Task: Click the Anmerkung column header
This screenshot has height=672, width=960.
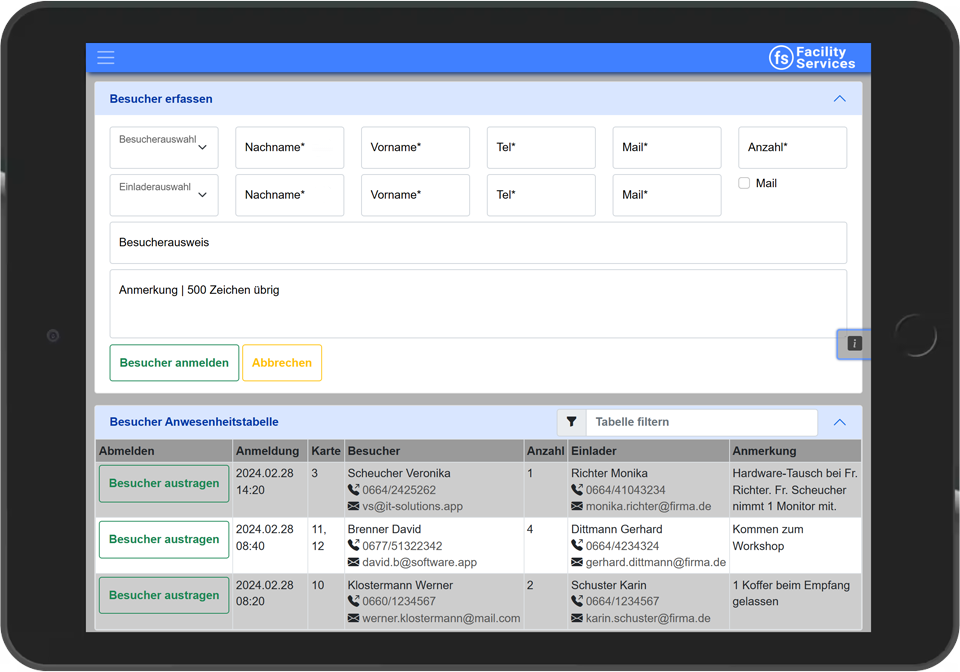Action: 795,451
